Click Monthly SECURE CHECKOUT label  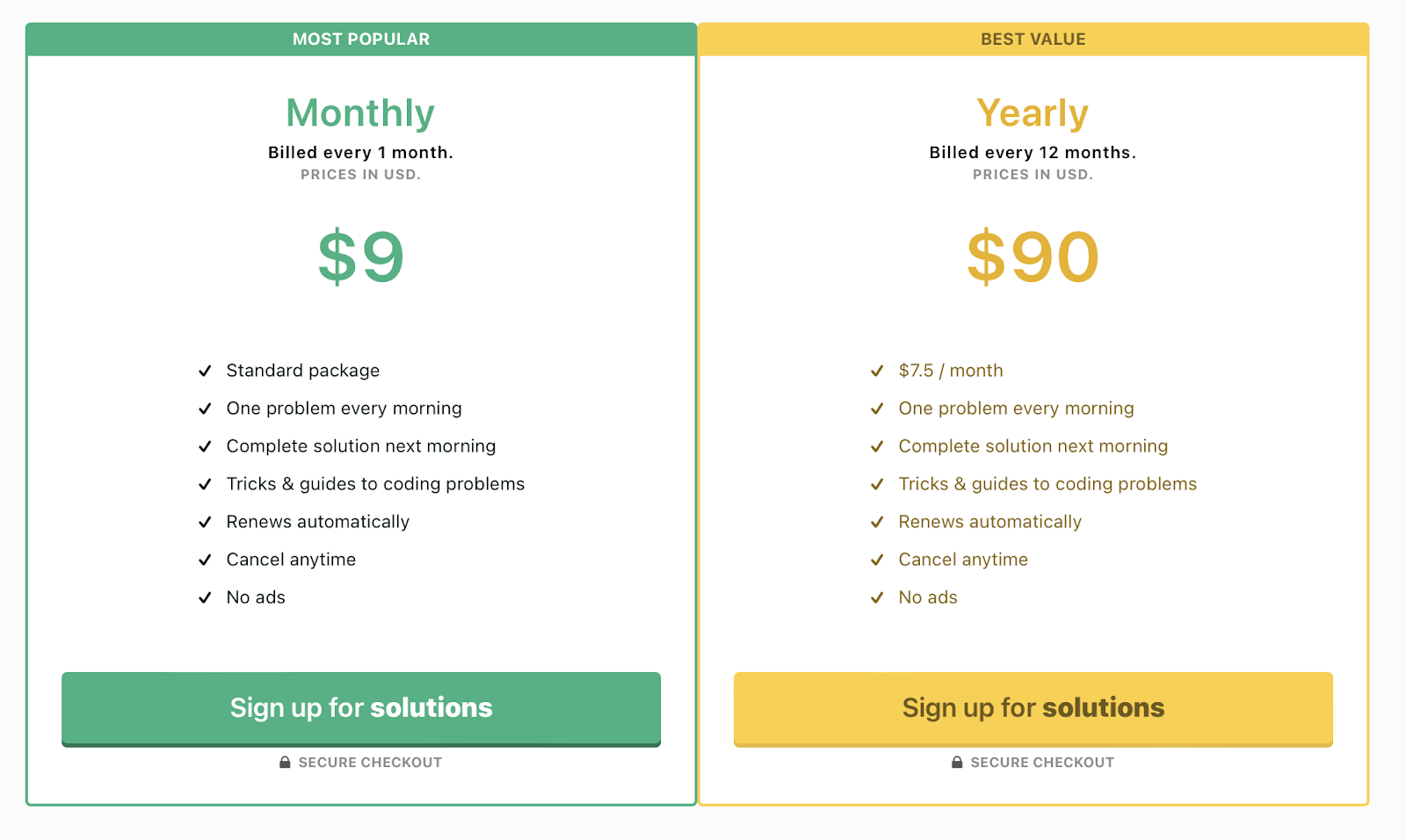point(370,763)
